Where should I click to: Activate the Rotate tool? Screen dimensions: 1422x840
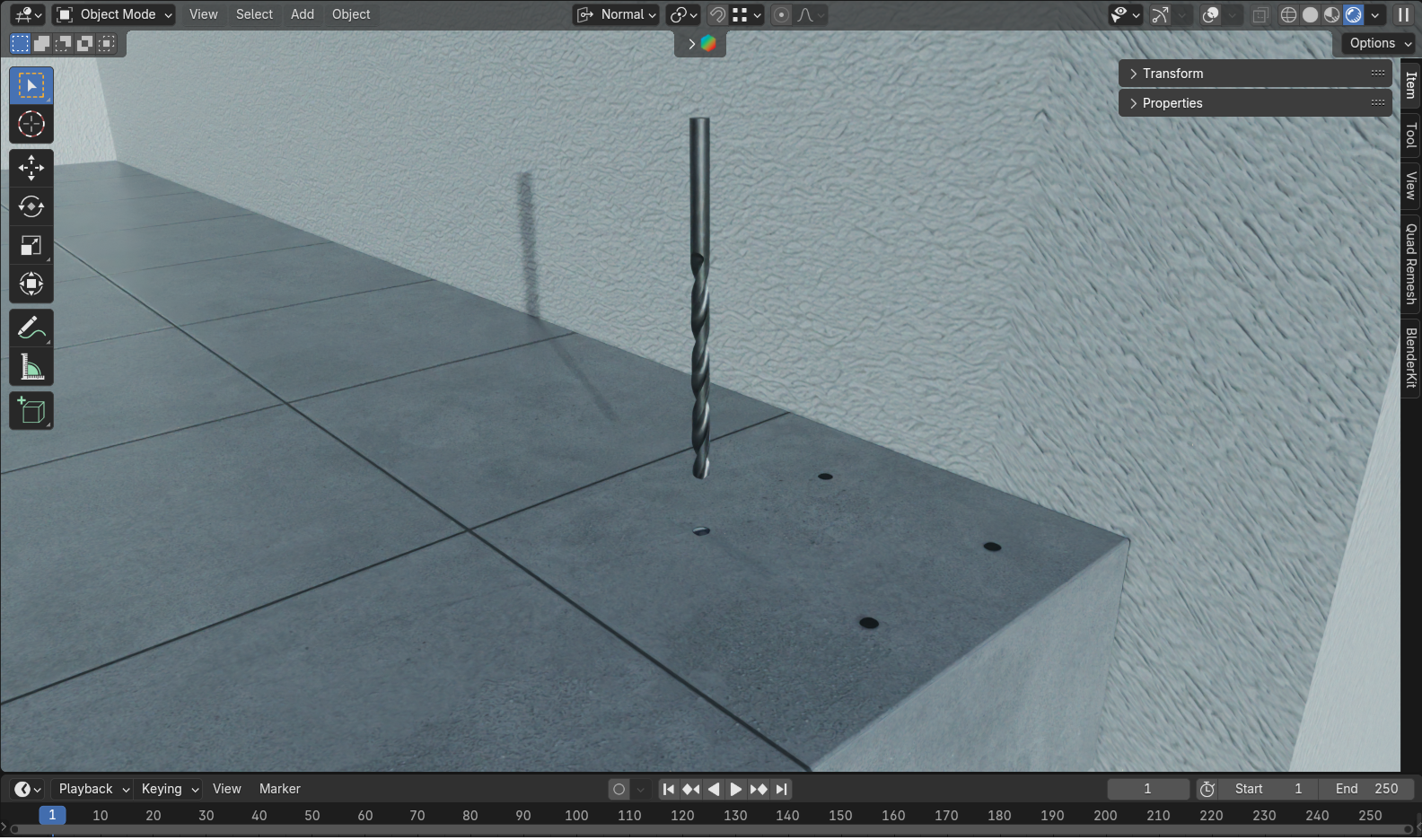31,207
